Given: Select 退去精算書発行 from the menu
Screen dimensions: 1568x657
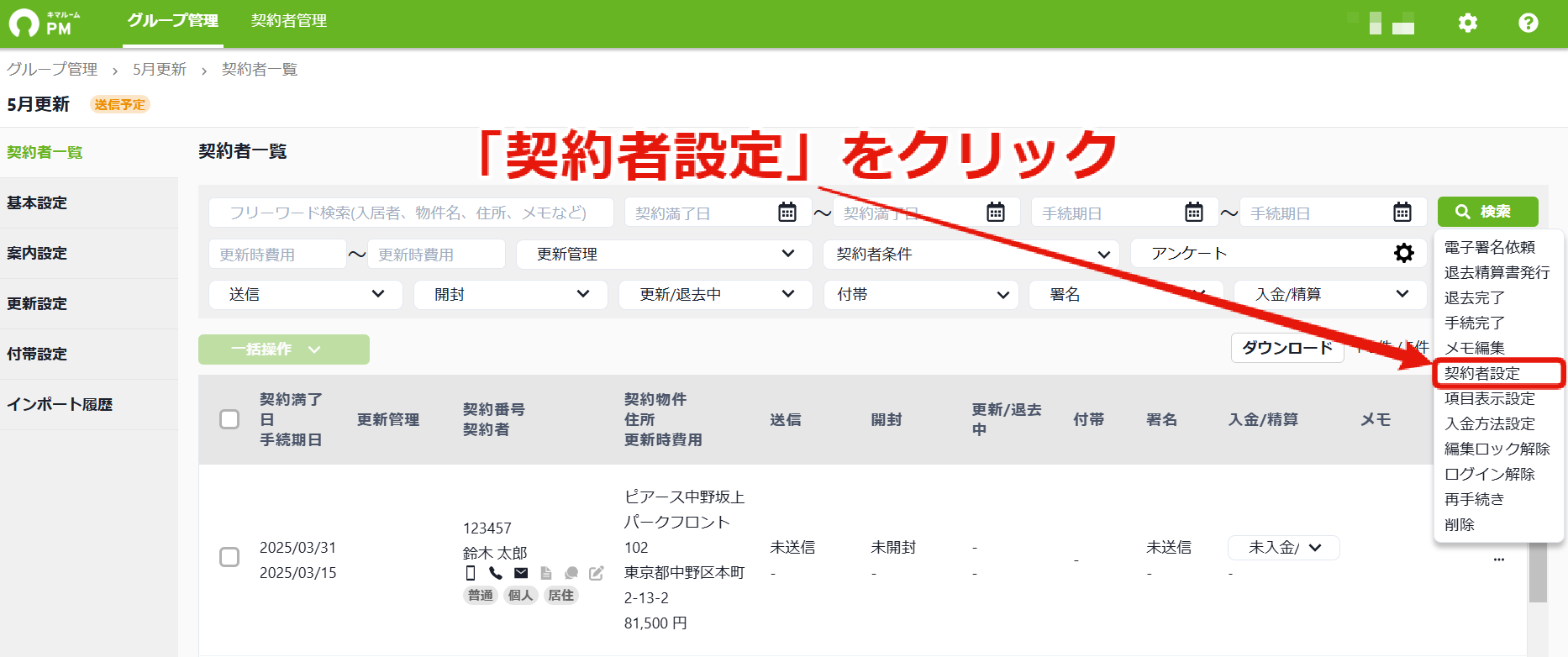Looking at the screenshot, I should pyautogui.click(x=1497, y=272).
